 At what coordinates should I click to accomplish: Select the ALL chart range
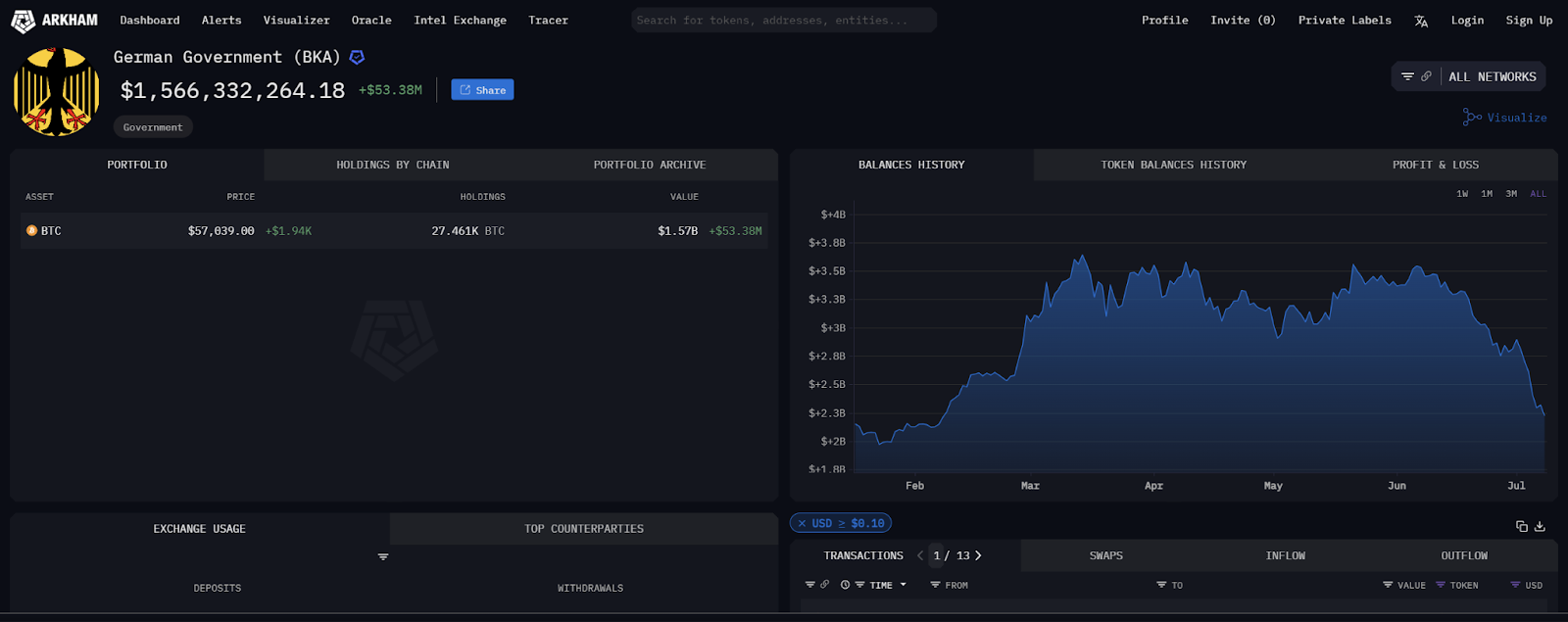[x=1539, y=194]
